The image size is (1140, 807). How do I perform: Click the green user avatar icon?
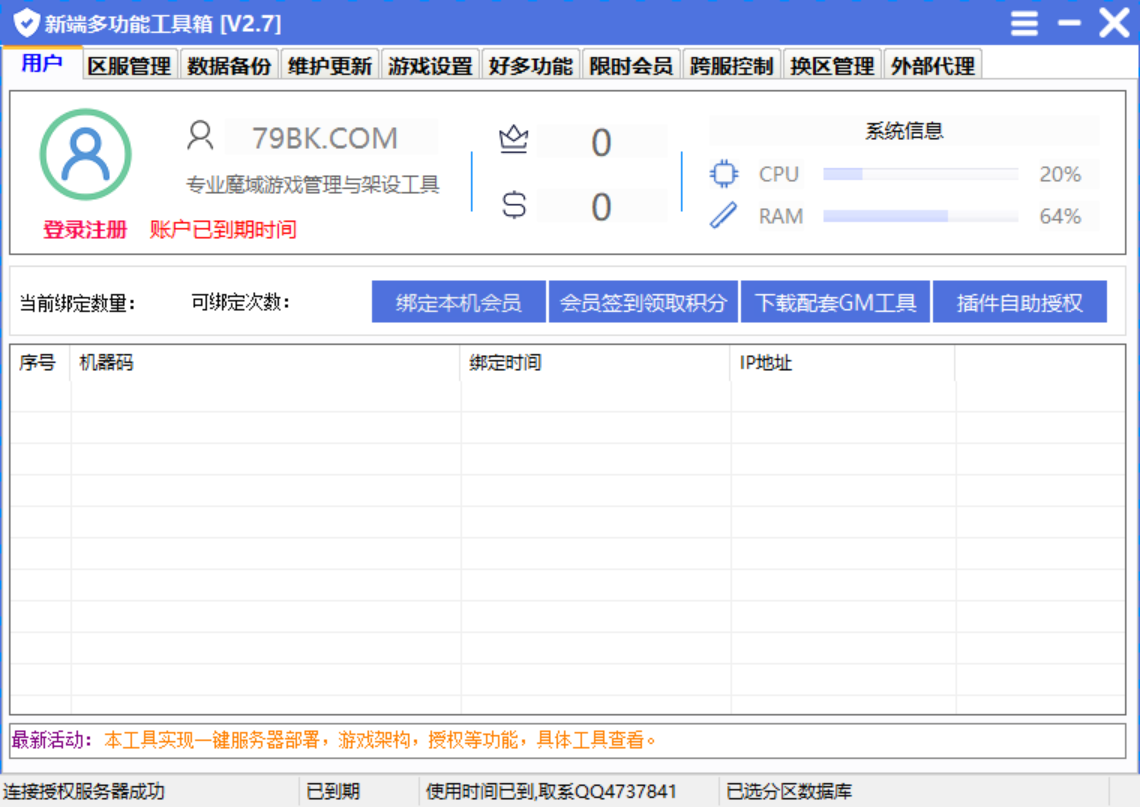click(x=85, y=154)
